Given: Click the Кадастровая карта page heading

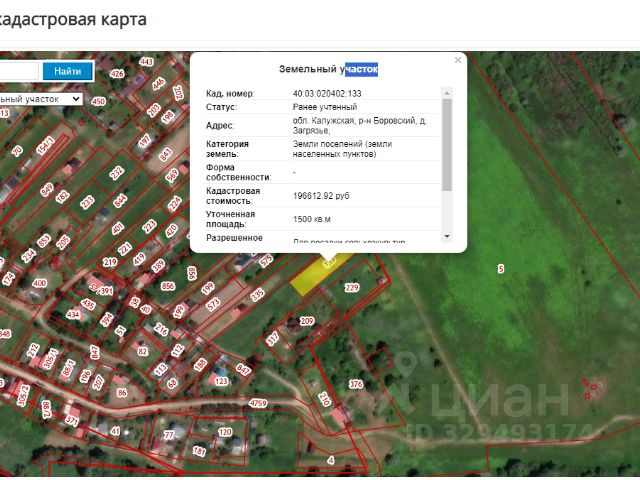Looking at the screenshot, I should click(73, 19).
